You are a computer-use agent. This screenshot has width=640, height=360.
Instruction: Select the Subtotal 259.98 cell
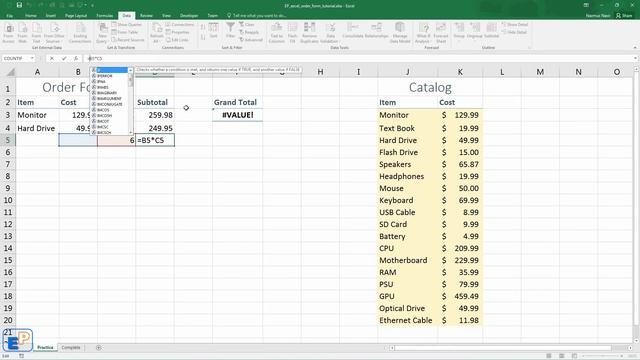[155, 115]
